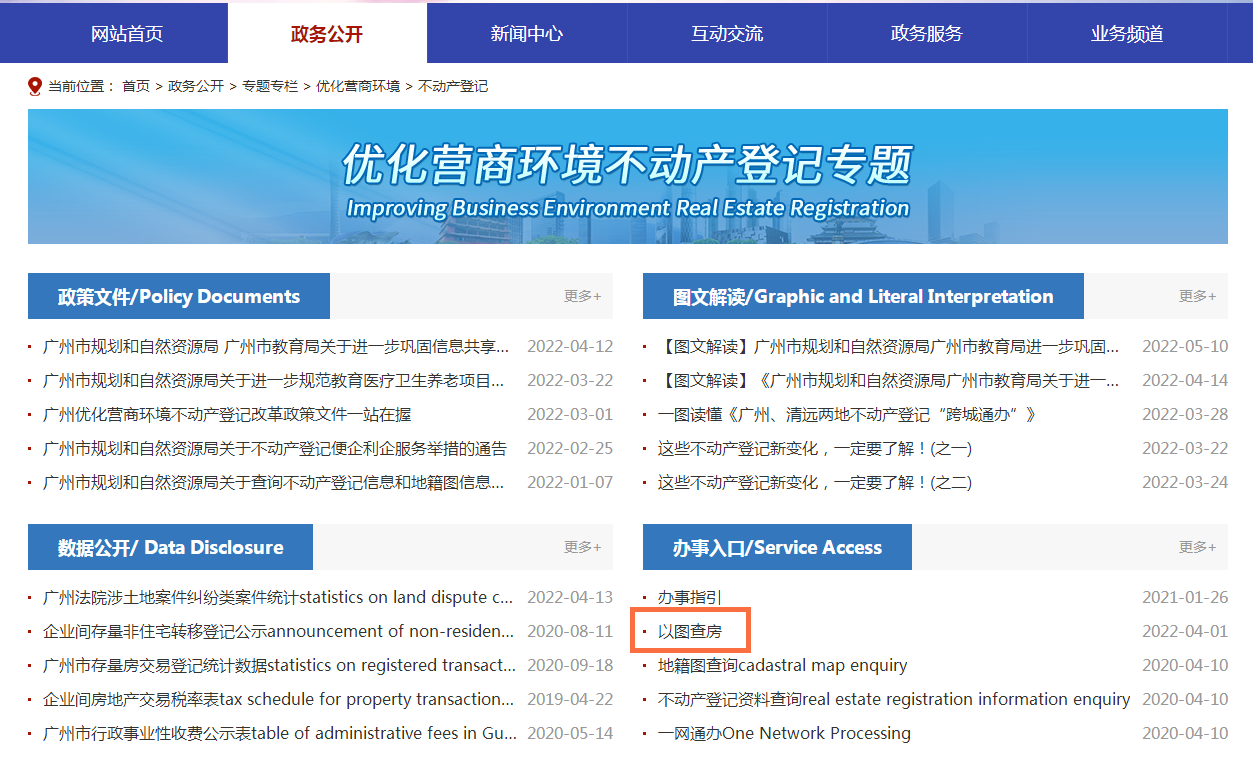Click the 专题专栏 breadcrumb link
1253x758 pixels.
(270, 87)
